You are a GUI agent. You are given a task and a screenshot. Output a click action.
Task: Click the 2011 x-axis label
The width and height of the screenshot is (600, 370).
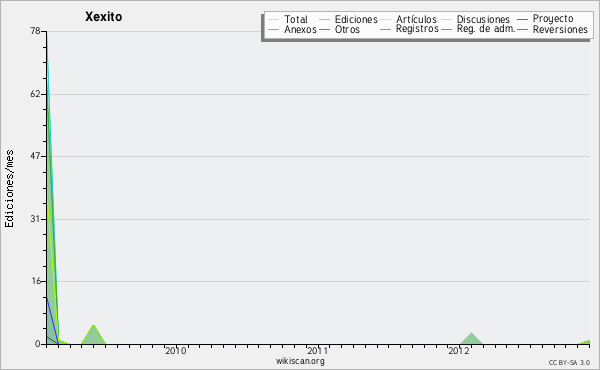coord(317,351)
